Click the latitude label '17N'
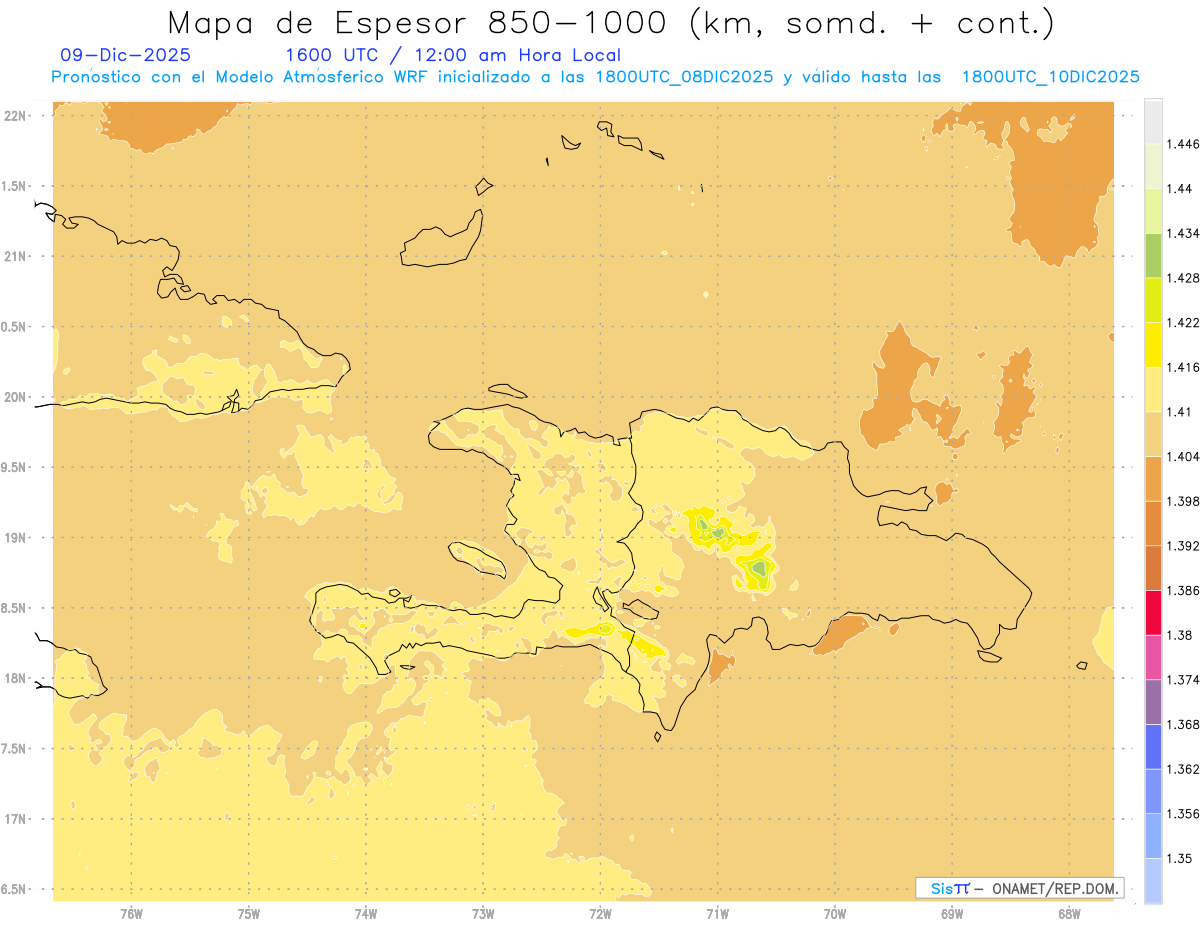Screen dimensions: 1200x927 [x=16, y=819]
